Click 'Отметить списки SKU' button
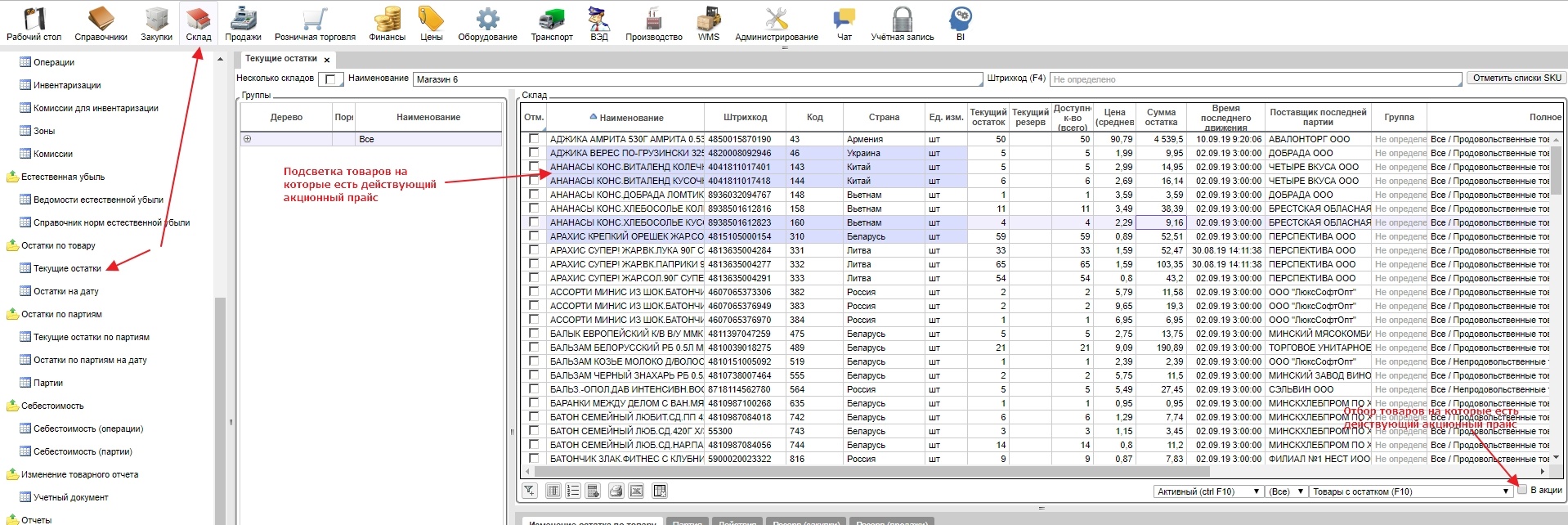 pyautogui.click(x=1516, y=79)
